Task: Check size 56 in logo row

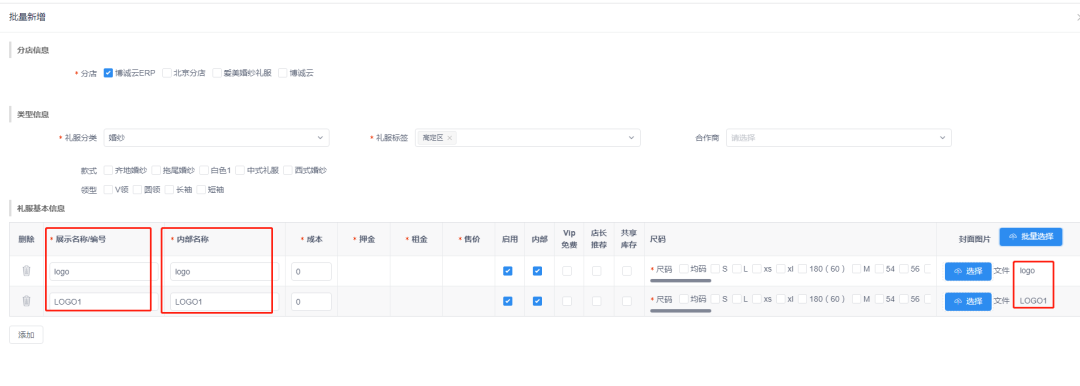Action: click(x=904, y=269)
